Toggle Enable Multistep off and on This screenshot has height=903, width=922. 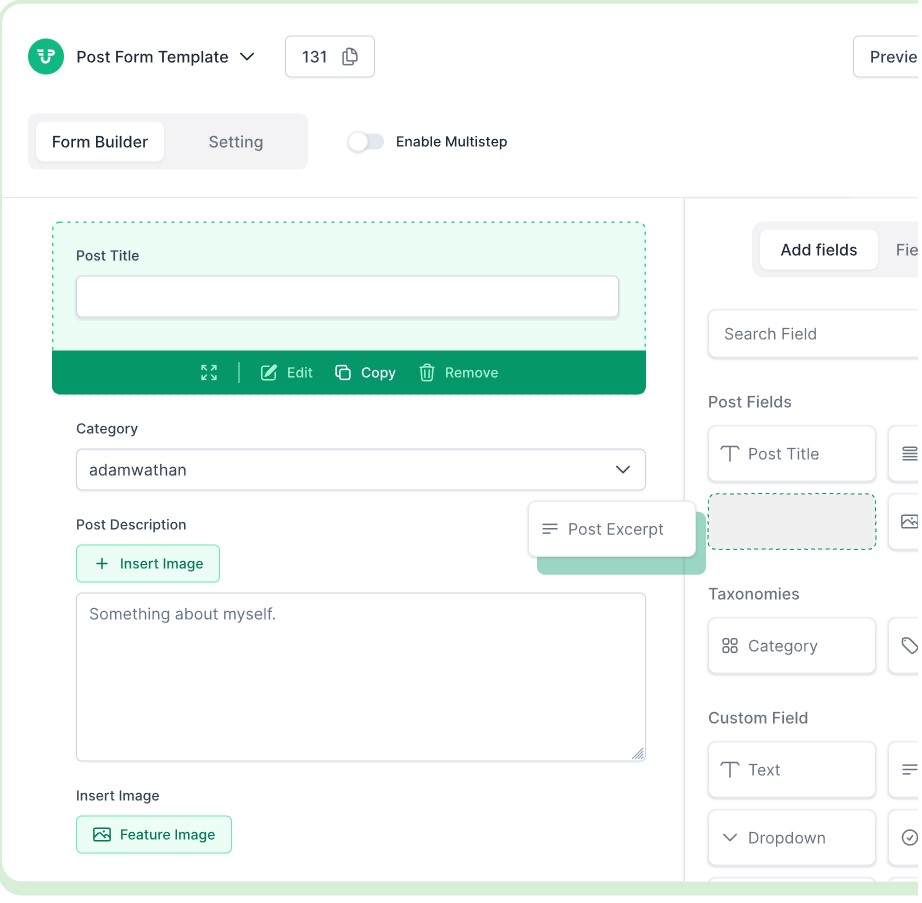[x=366, y=142]
